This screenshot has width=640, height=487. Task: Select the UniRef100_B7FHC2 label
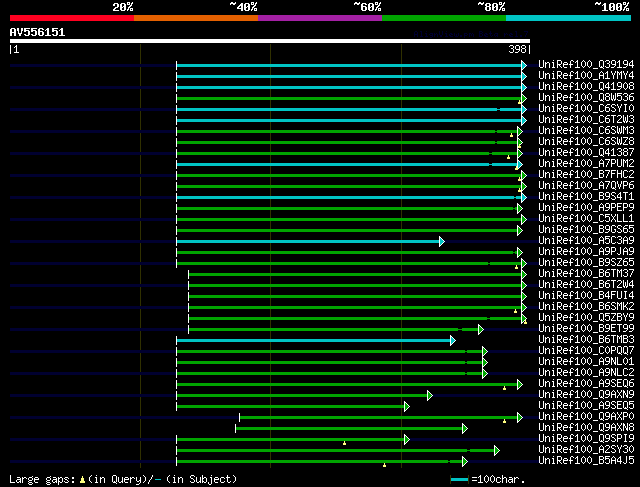coord(586,175)
